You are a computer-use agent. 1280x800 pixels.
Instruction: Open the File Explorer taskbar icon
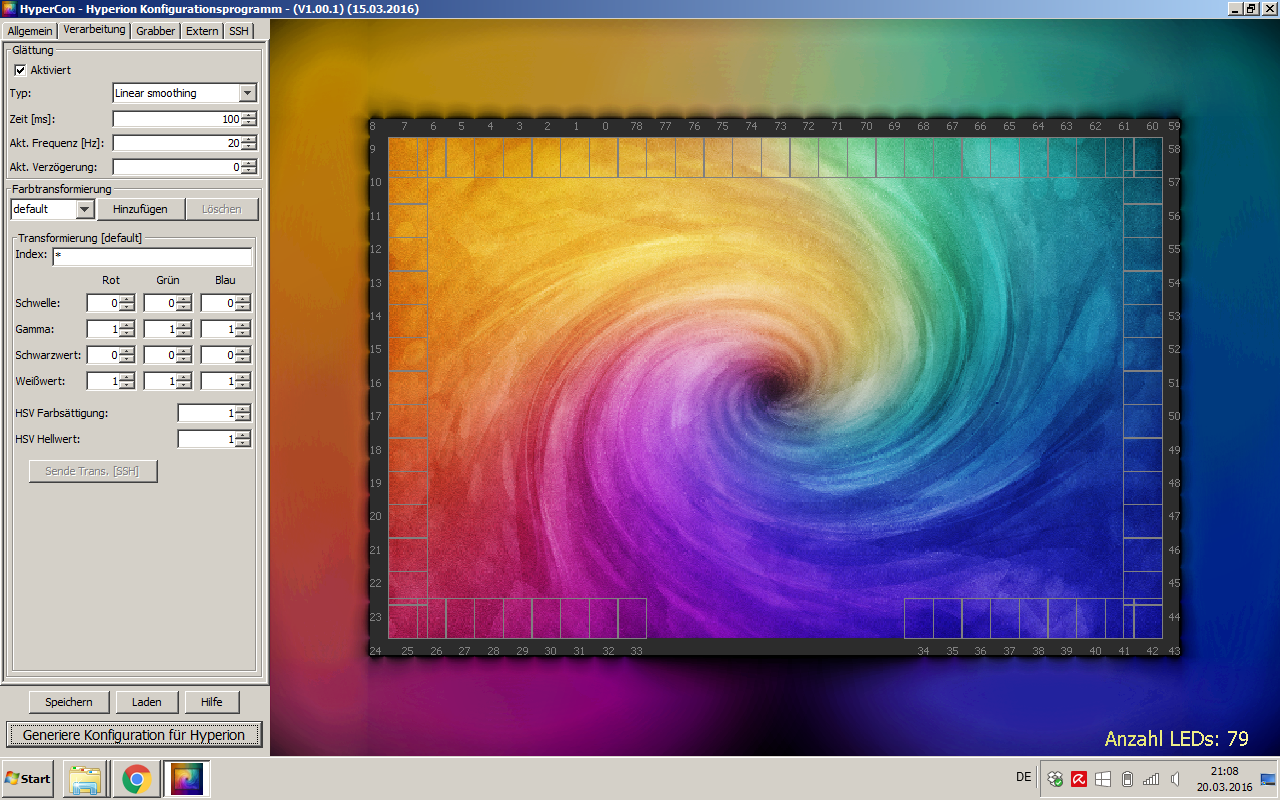pos(85,779)
